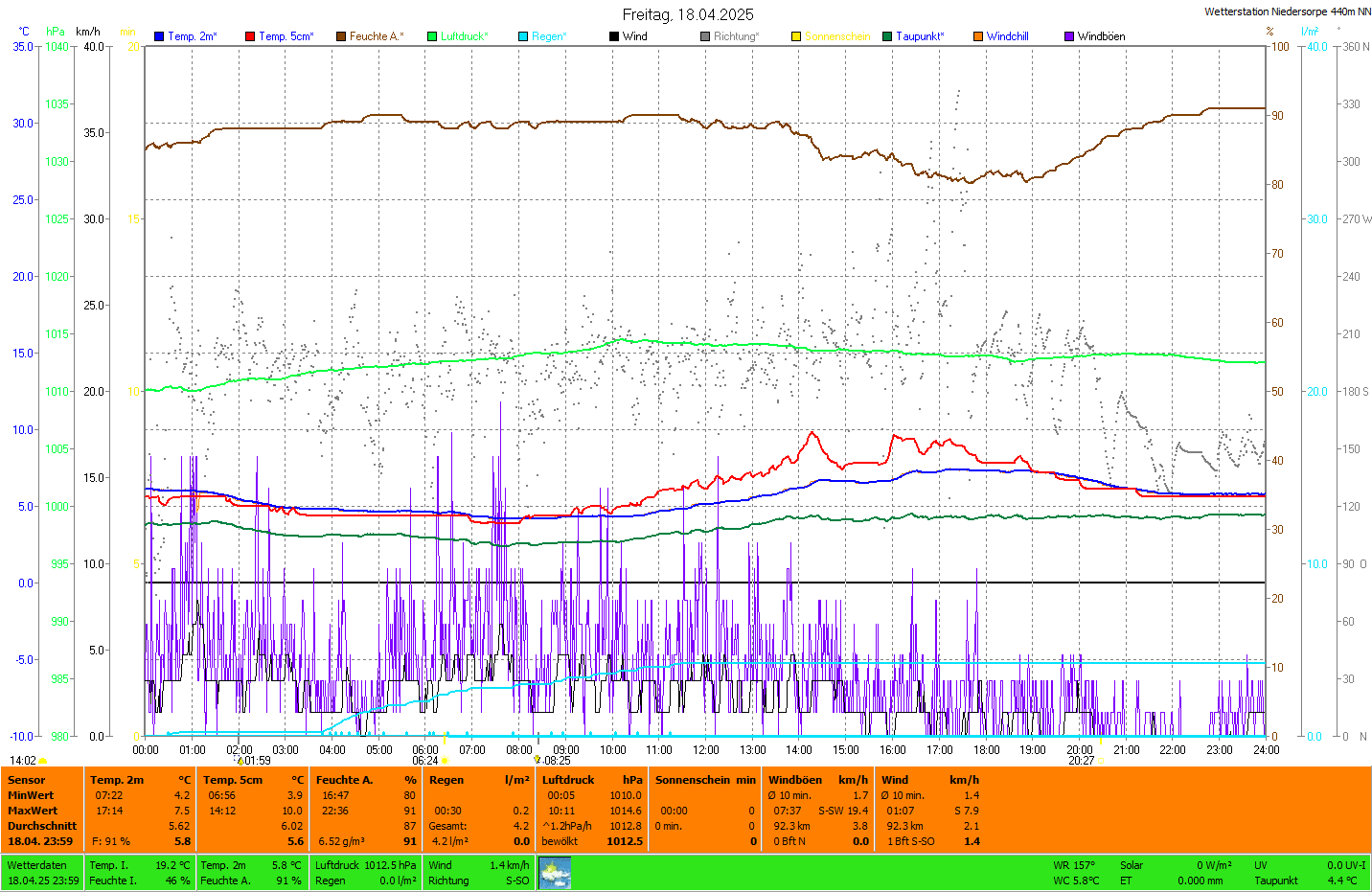
Task: Click the brown Feuchte A. legend square
Action: (x=341, y=36)
